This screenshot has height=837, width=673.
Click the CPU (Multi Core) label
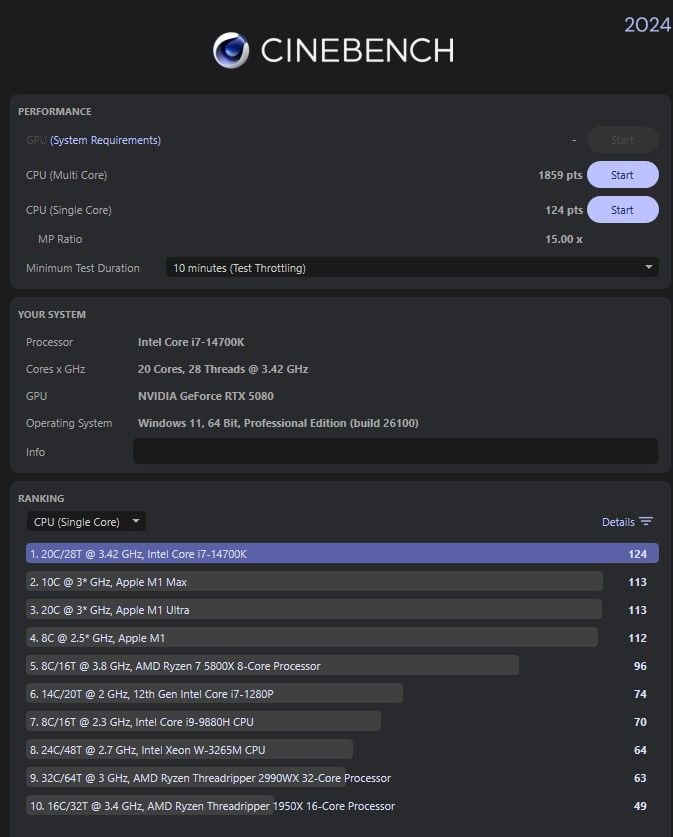click(66, 175)
